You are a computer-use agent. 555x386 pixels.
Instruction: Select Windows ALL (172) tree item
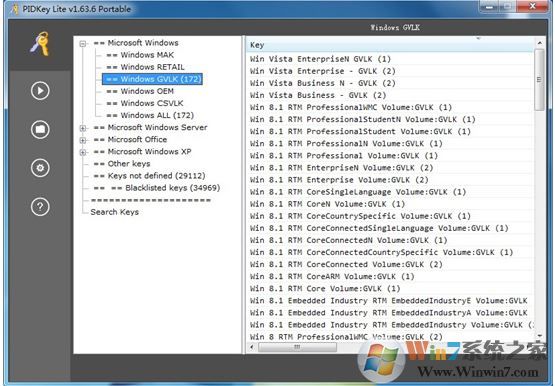coord(150,115)
